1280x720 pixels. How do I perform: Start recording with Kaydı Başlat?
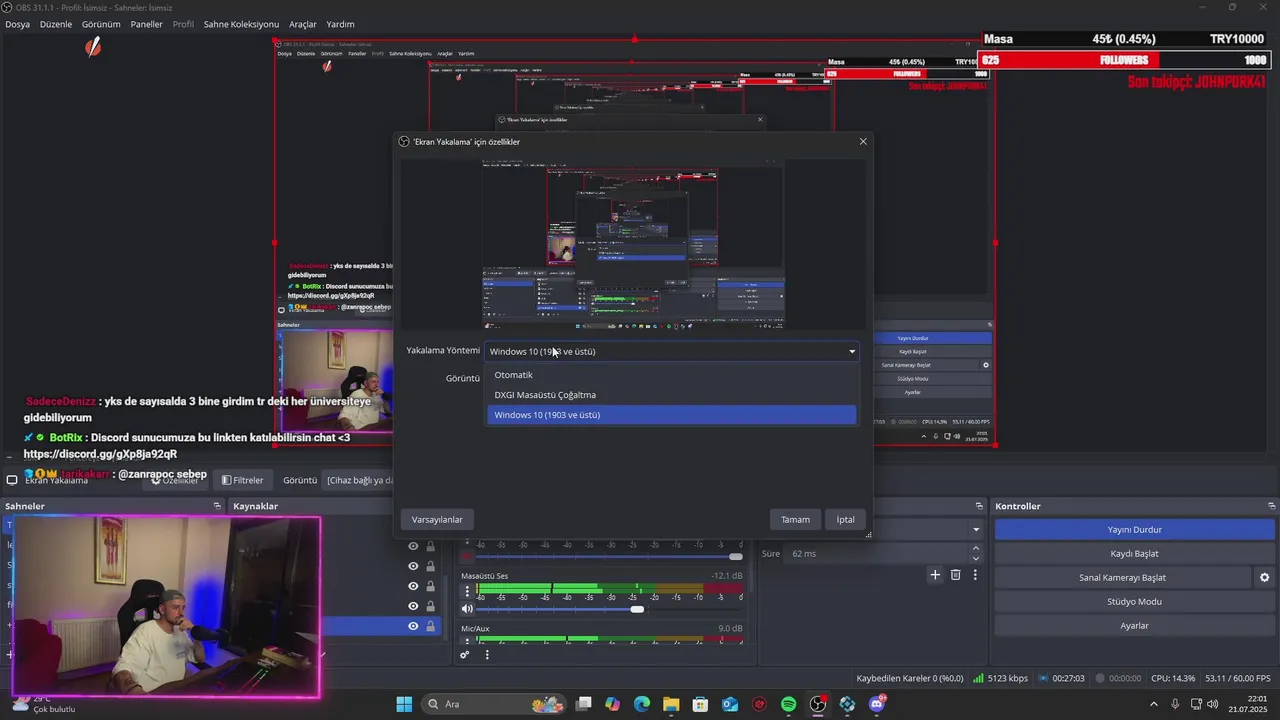pos(1135,553)
